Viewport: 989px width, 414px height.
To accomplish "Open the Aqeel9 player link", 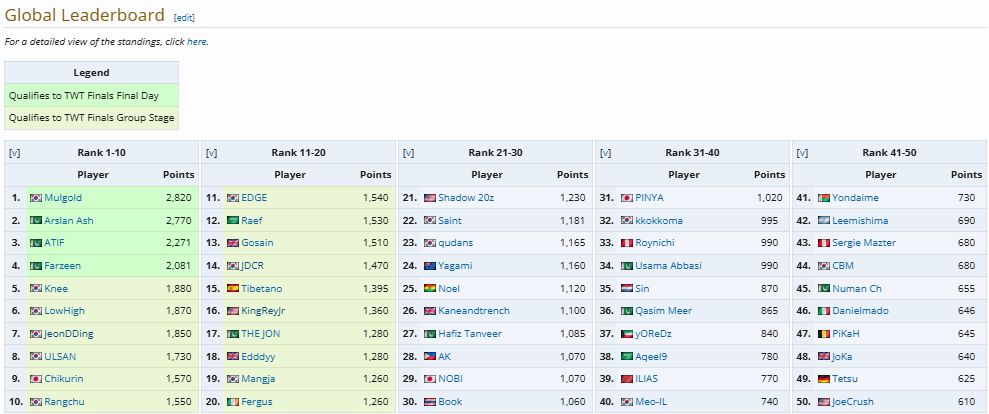I will (x=652, y=357).
